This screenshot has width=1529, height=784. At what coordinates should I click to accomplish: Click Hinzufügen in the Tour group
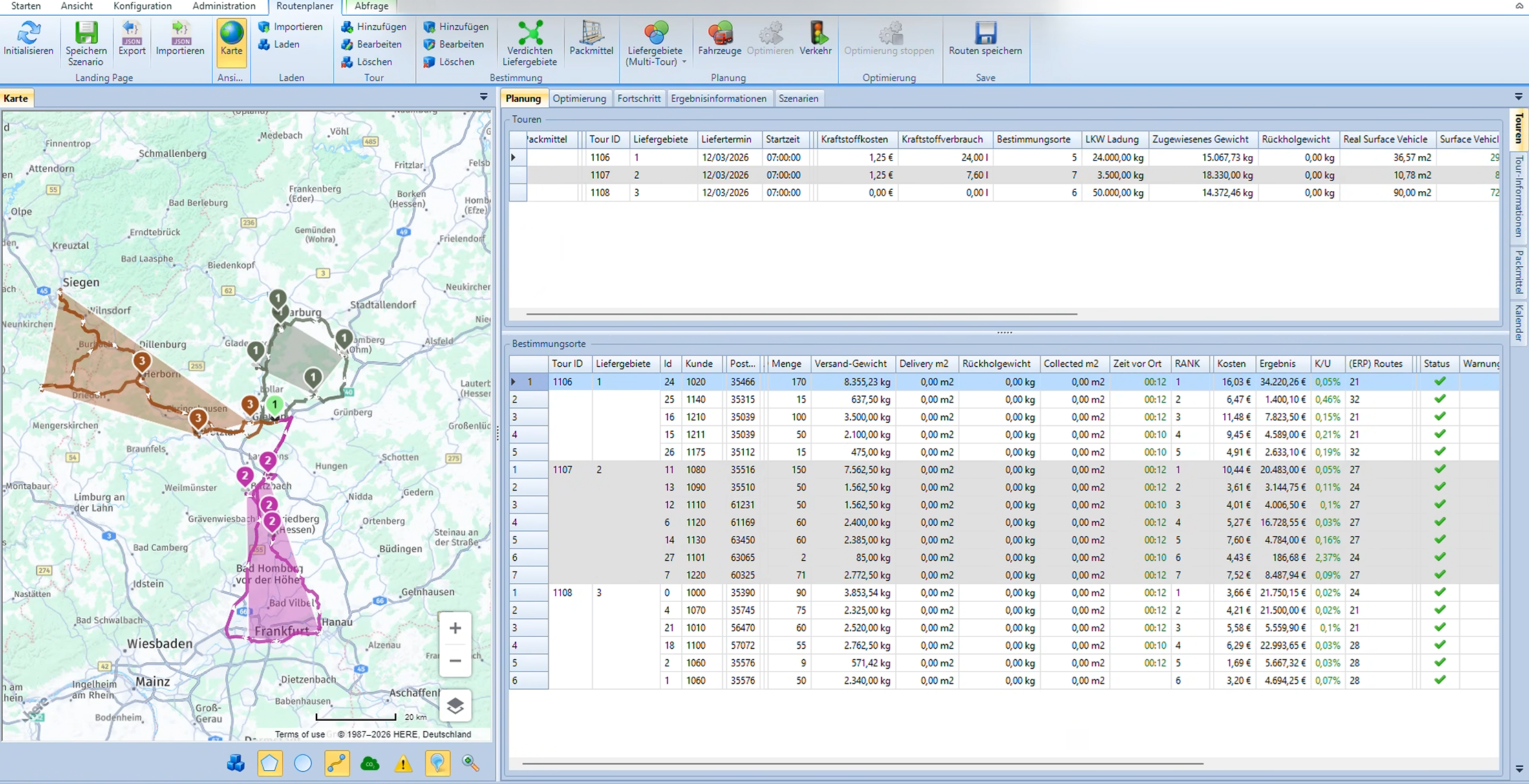374,27
